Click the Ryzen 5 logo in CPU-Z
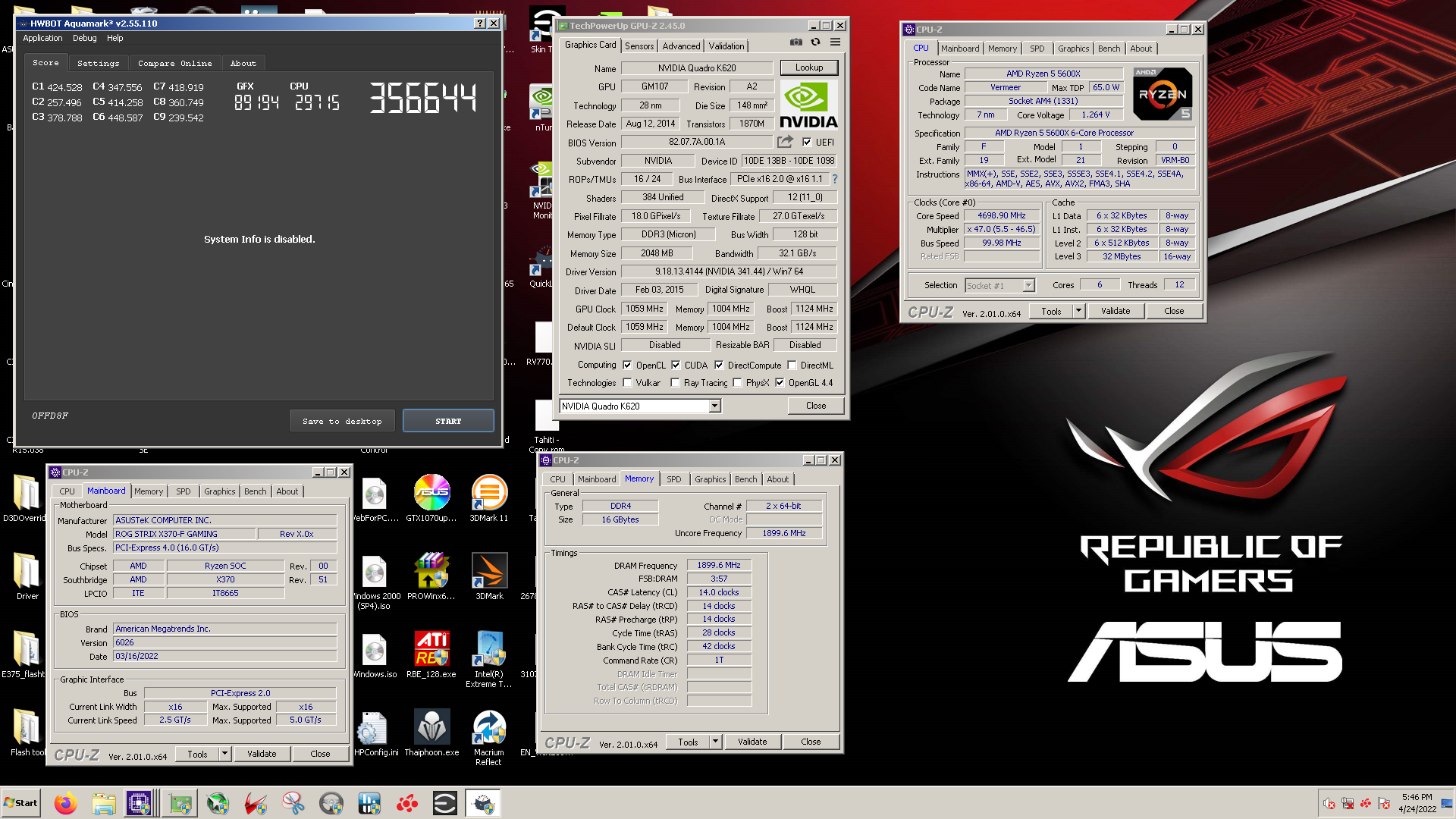The width and height of the screenshot is (1456, 819). (x=1163, y=93)
